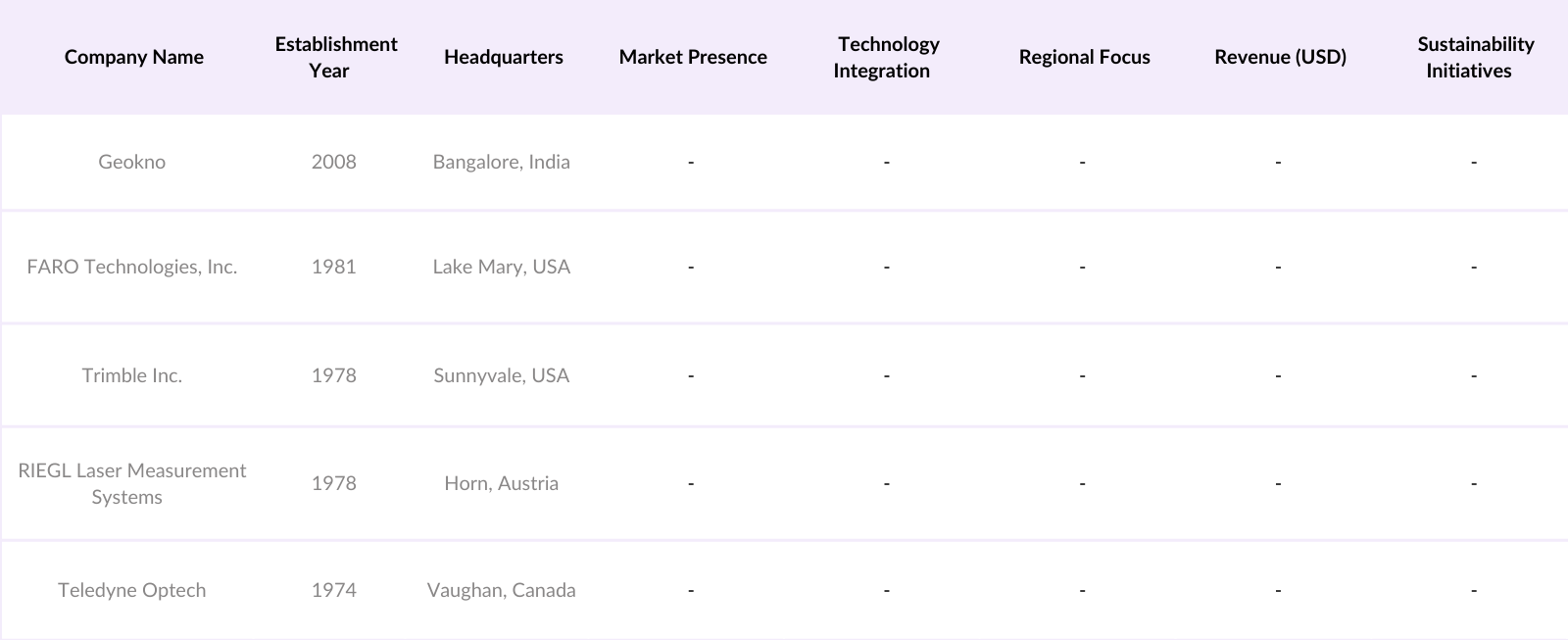Select Teledyne Optech's establishment year 1974
1568x640 pixels.
point(334,590)
